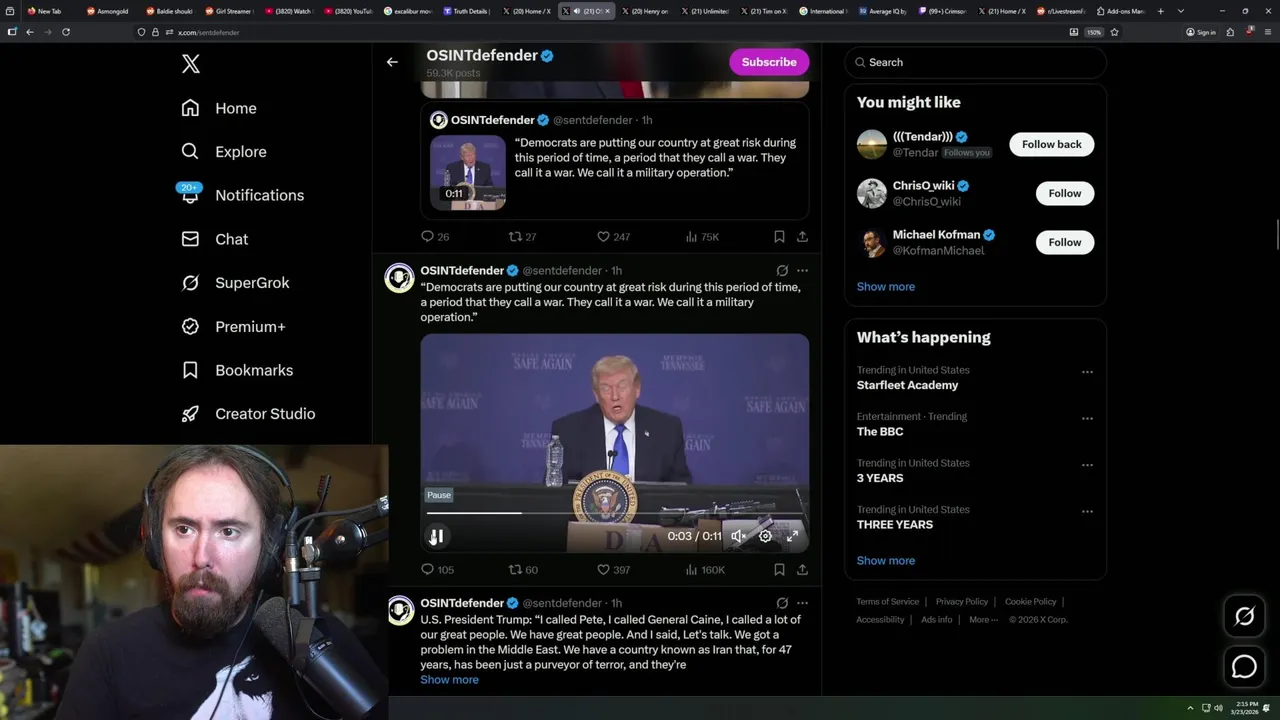Switch to the Add-ons Manager tab
The height and width of the screenshot is (720, 1280).
(x=1120, y=11)
